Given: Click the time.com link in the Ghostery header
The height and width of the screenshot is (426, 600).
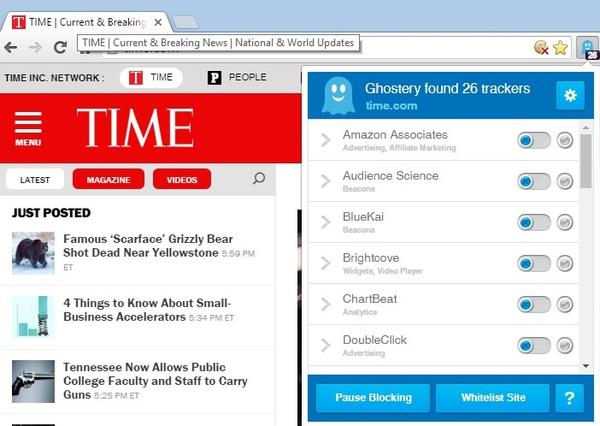Looking at the screenshot, I should tap(391, 106).
